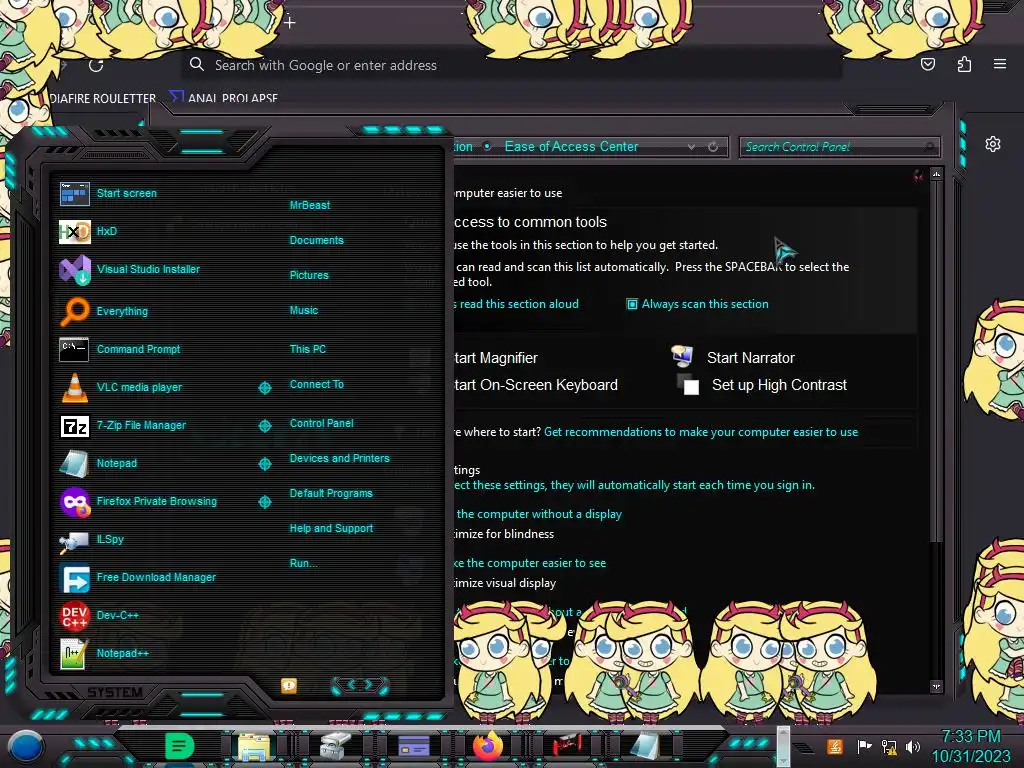Open Default Programs
The image size is (1024, 768).
tap(330, 493)
